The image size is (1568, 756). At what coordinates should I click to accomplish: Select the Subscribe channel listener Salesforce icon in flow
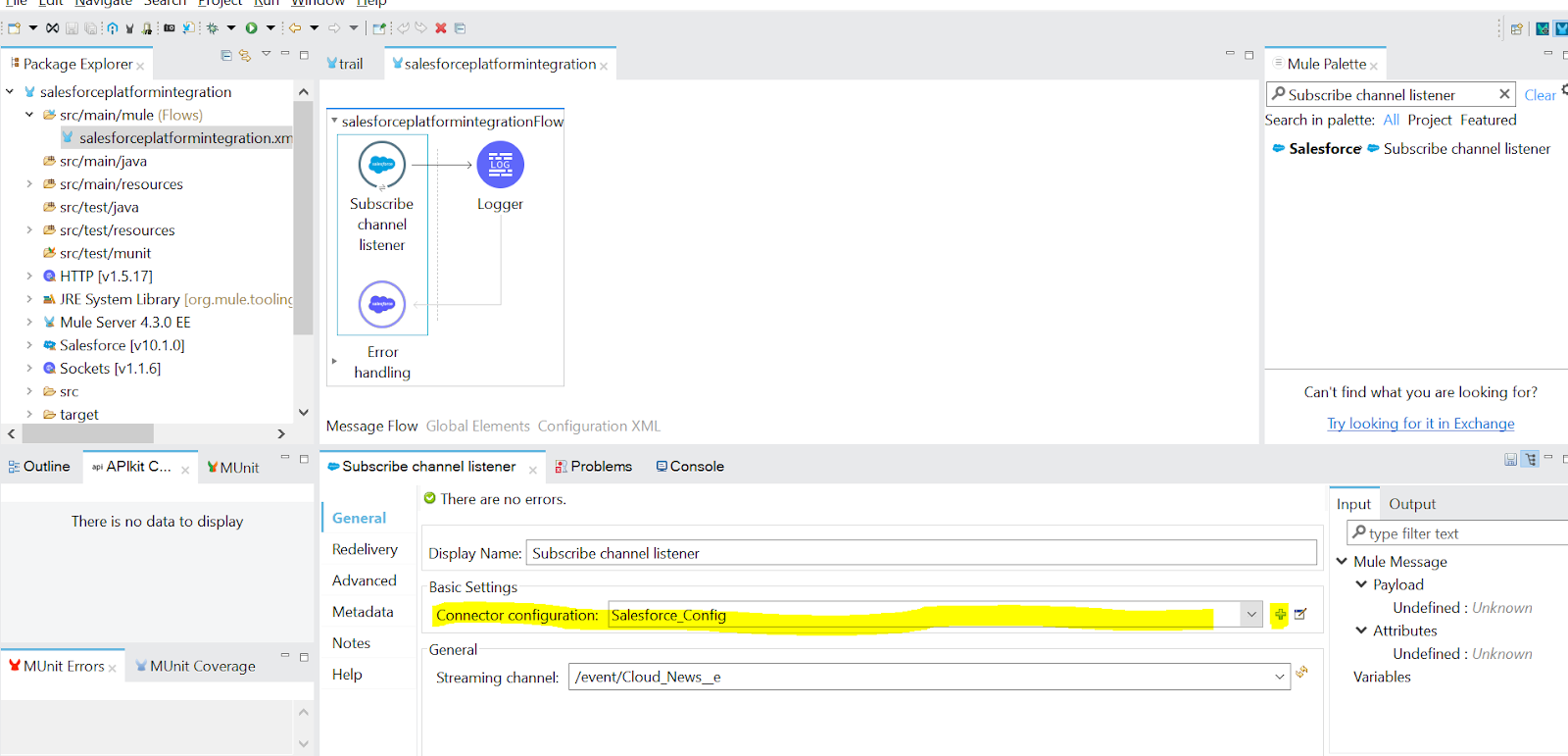[x=382, y=165]
